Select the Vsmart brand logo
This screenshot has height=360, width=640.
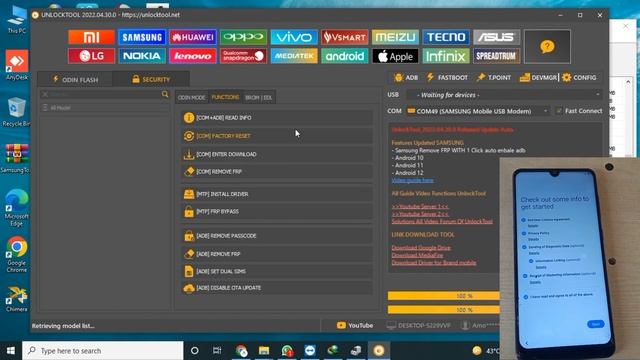(344, 37)
